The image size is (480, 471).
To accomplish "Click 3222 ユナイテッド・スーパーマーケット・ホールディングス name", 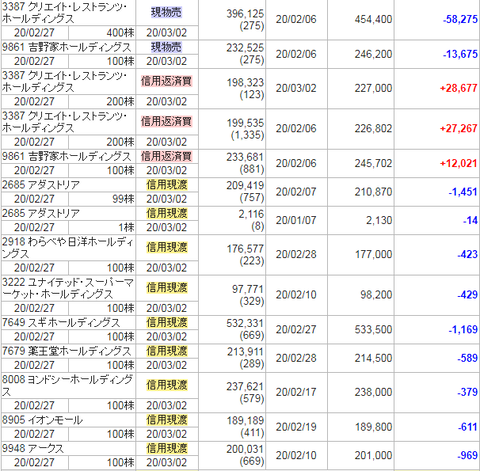I will tap(67, 288).
